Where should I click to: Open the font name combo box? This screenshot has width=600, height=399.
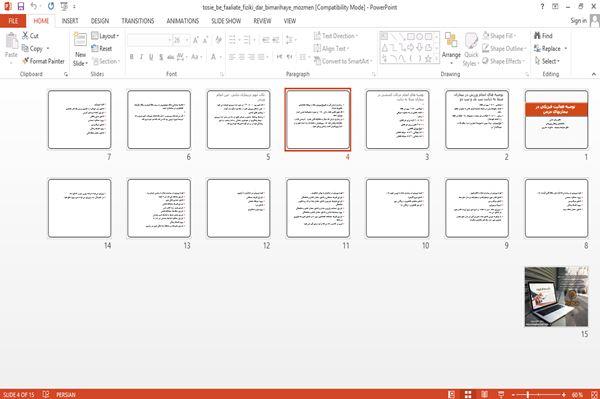[x=149, y=40]
